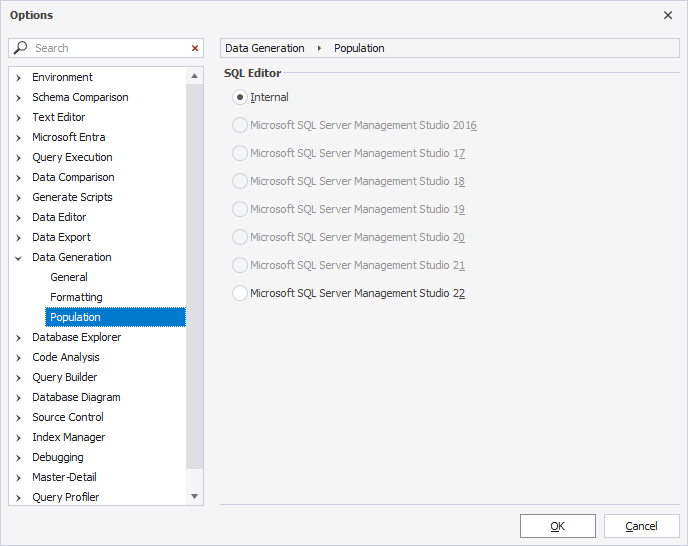Expand the Schema Comparison node arrow

18,98
